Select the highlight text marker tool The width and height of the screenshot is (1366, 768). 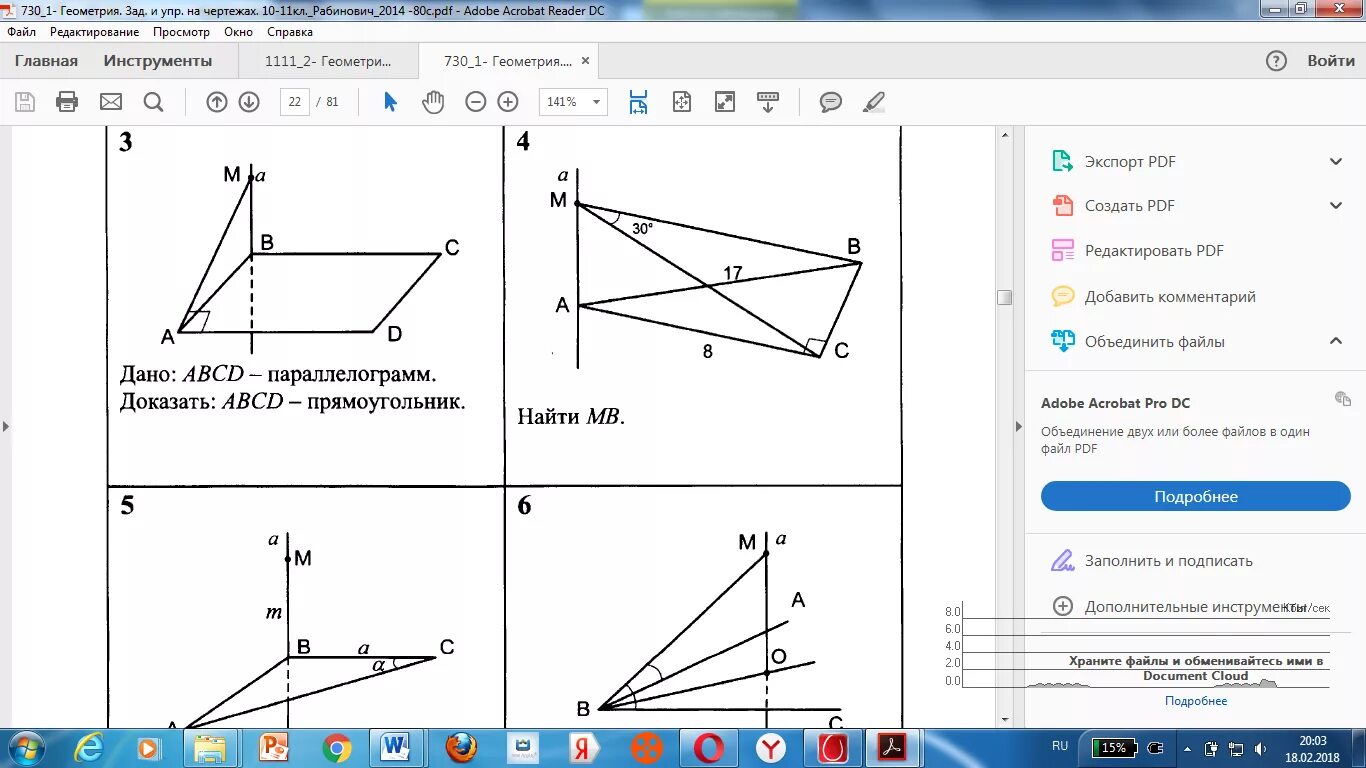point(874,102)
